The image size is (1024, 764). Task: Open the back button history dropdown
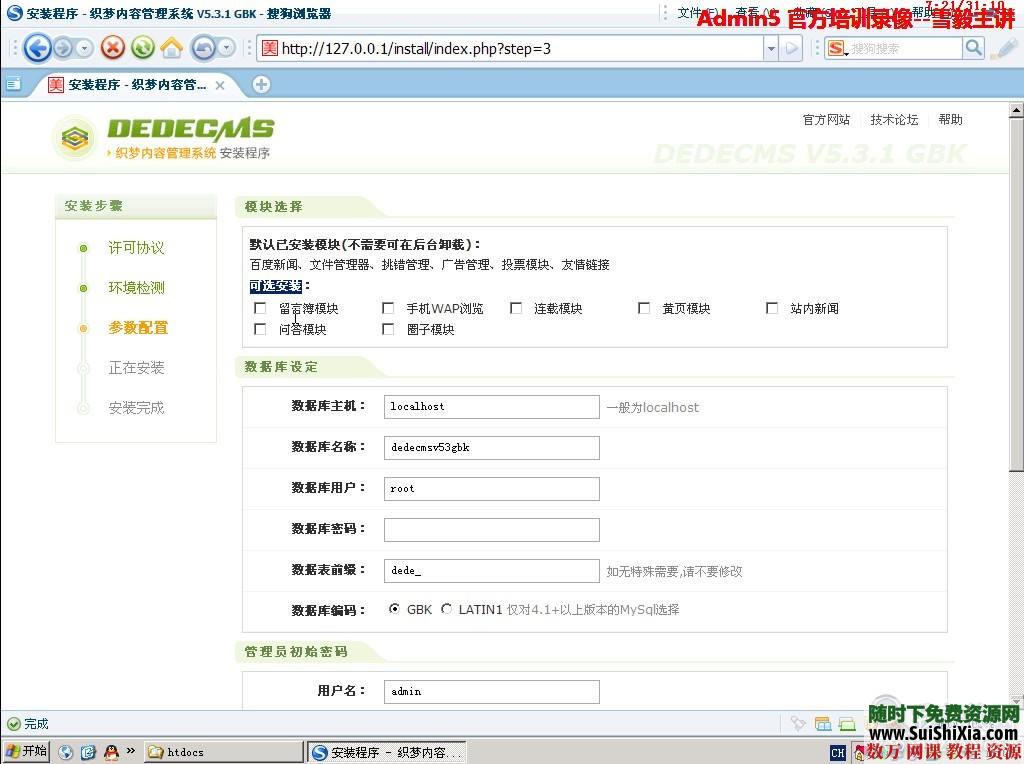tap(84, 48)
